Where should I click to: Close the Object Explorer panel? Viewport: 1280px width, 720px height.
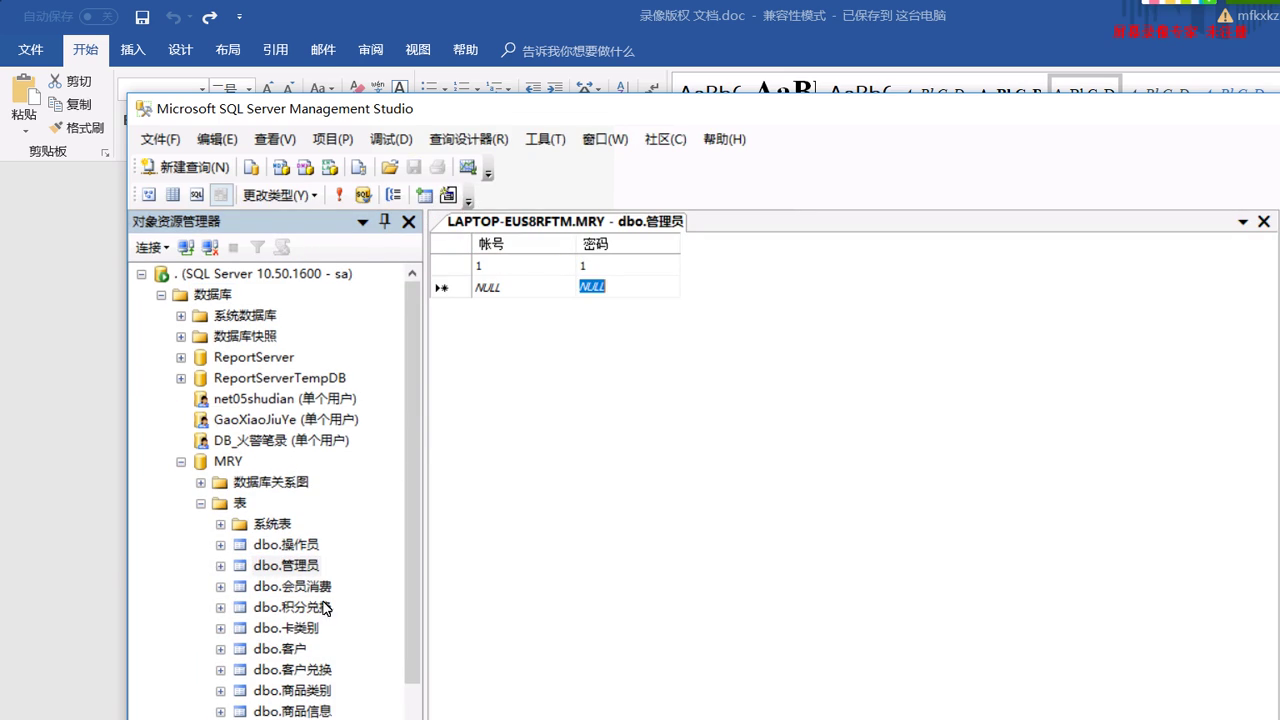(x=409, y=222)
